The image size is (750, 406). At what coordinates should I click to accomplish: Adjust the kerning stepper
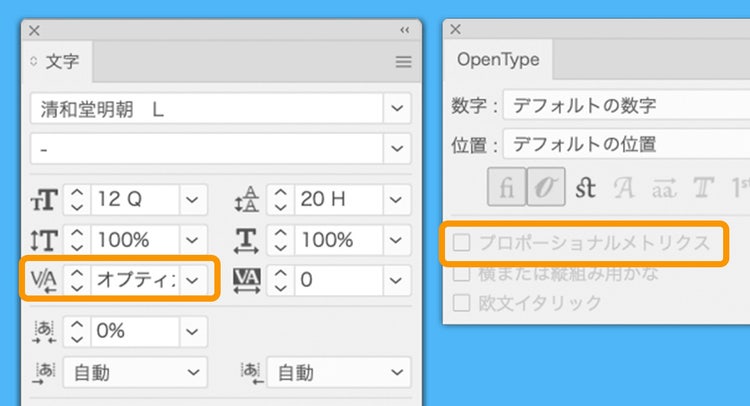[77, 280]
